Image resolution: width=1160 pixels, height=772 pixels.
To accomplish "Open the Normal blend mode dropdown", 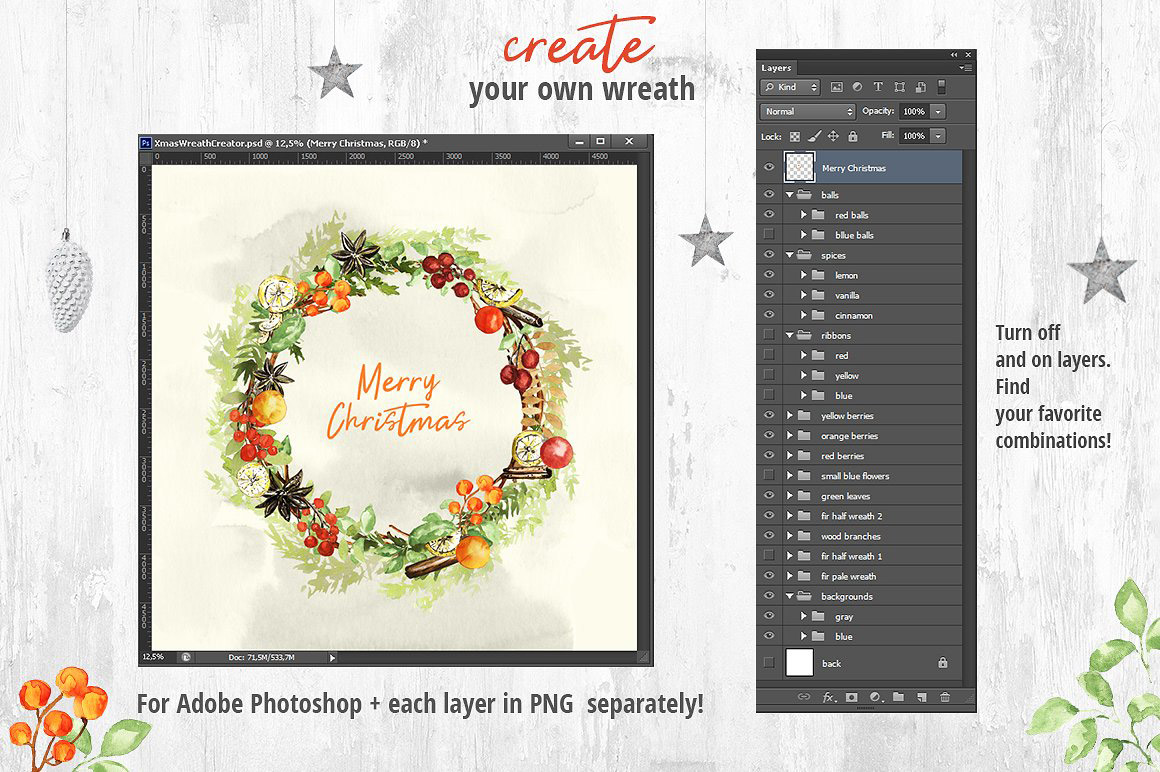I will pos(808,112).
